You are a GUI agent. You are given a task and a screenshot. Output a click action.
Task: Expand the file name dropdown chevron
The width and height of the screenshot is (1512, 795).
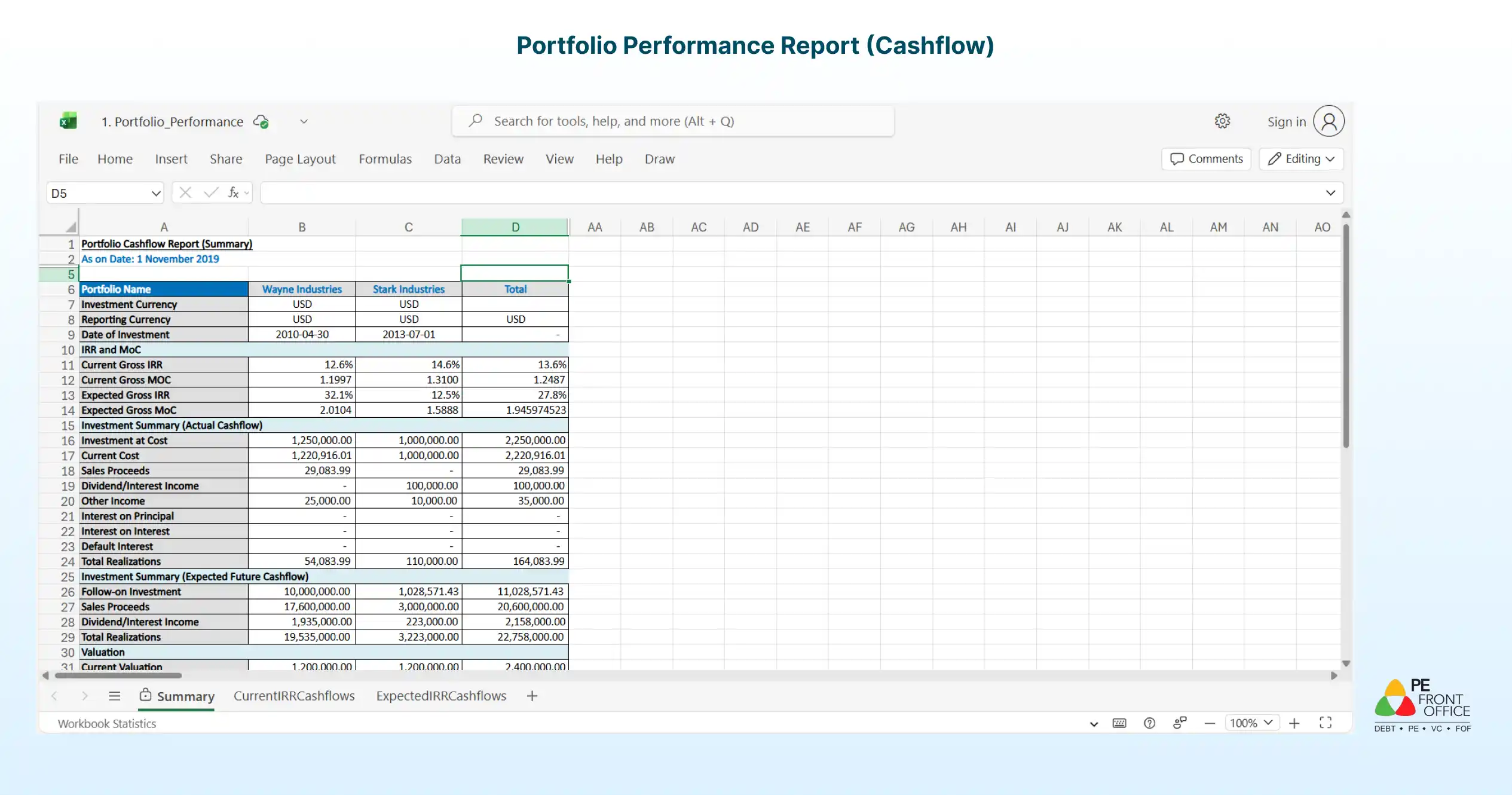pos(304,121)
